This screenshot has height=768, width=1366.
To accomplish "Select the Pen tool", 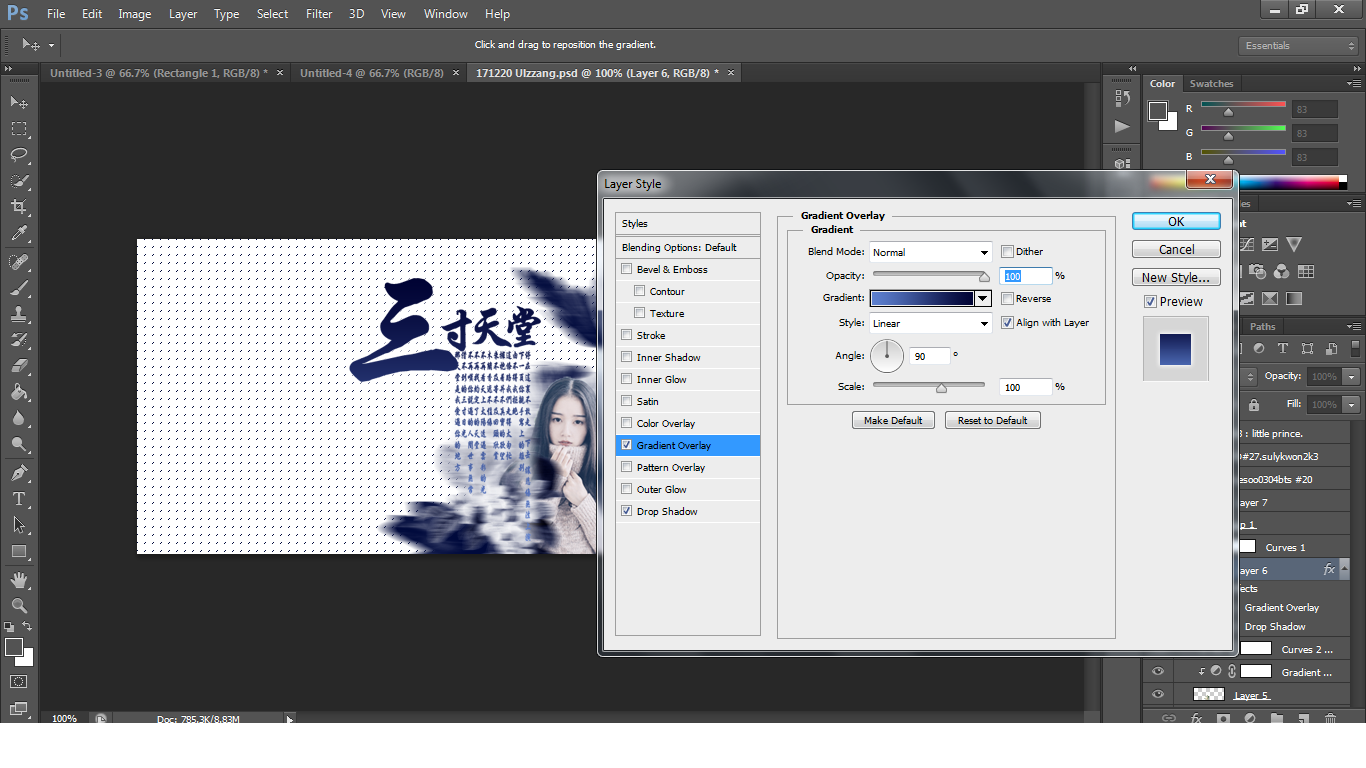I will click(x=19, y=472).
